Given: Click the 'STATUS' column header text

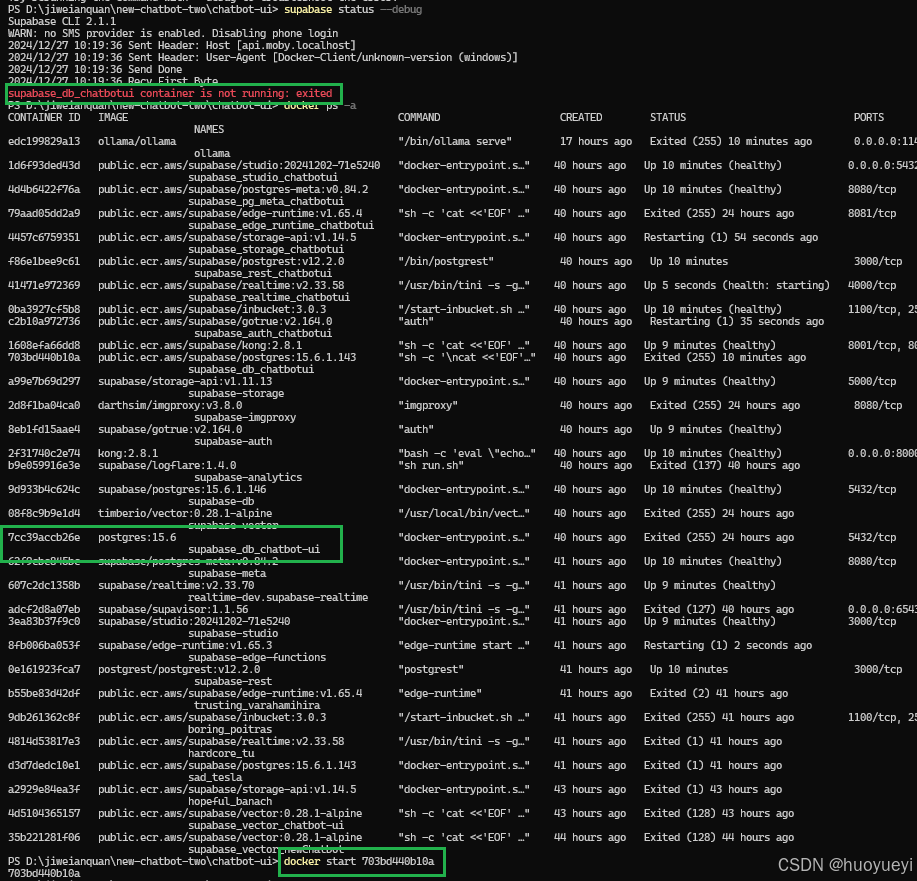Looking at the screenshot, I should pos(668,117).
